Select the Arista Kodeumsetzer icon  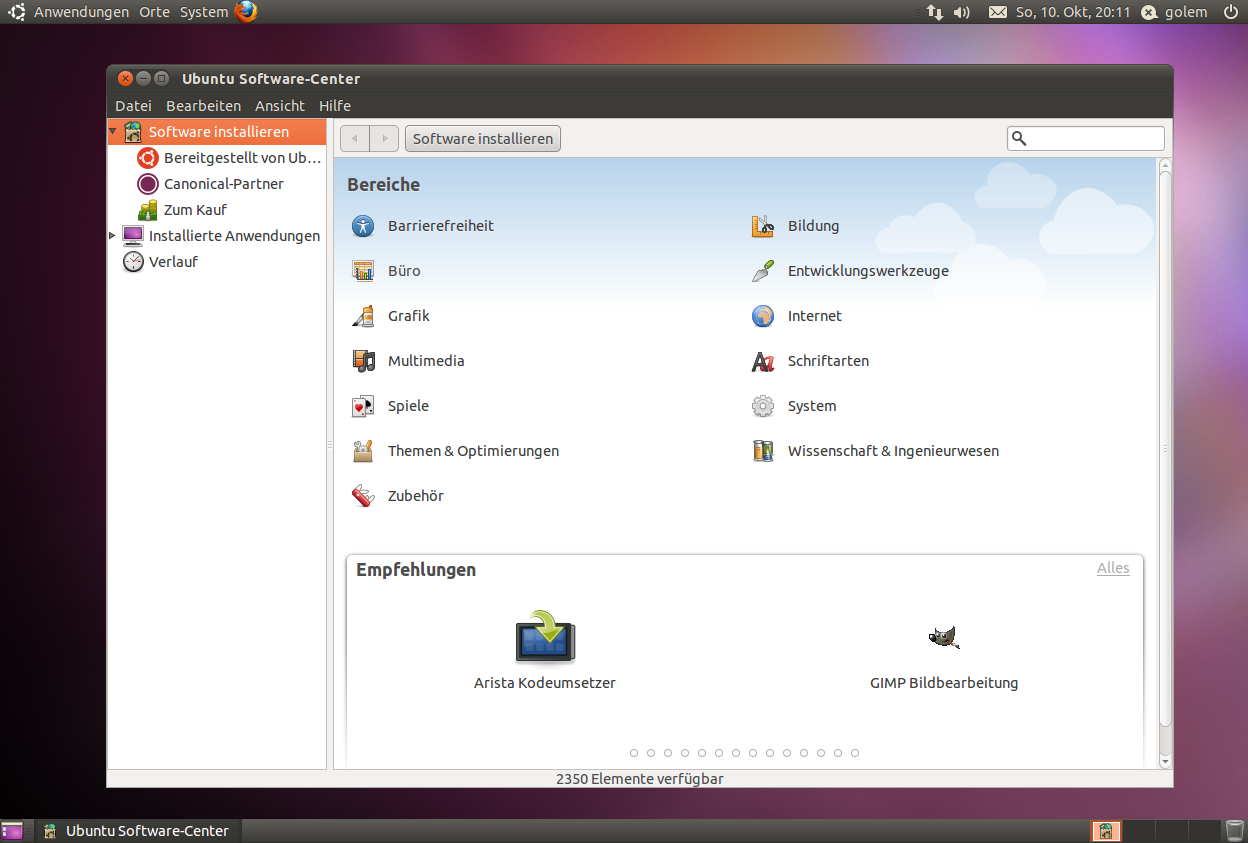[x=545, y=637]
